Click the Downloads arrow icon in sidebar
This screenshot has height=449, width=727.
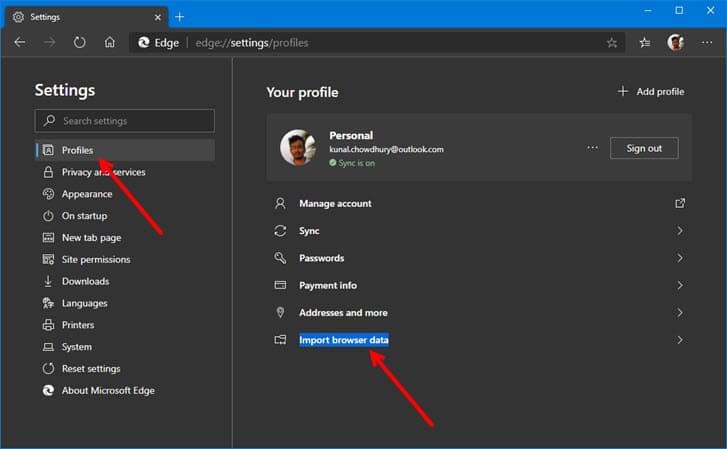[x=48, y=281]
